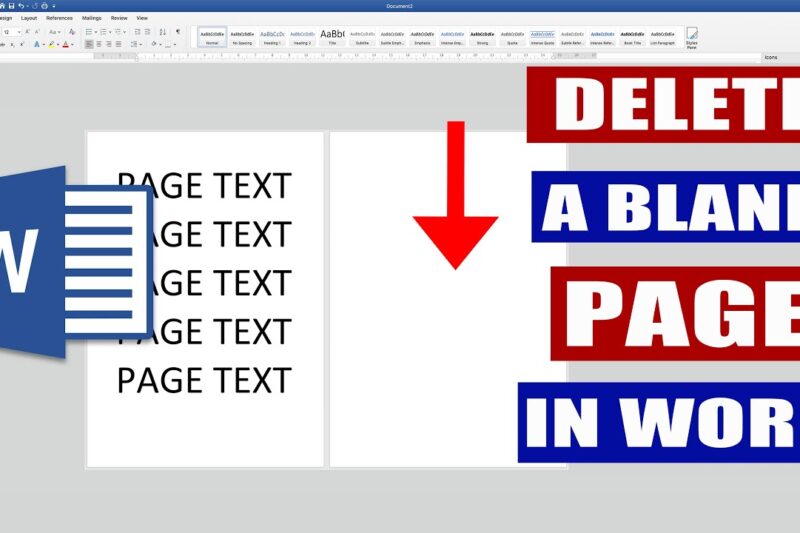Switch to the References tab
The width and height of the screenshot is (800, 533).
[x=60, y=18]
